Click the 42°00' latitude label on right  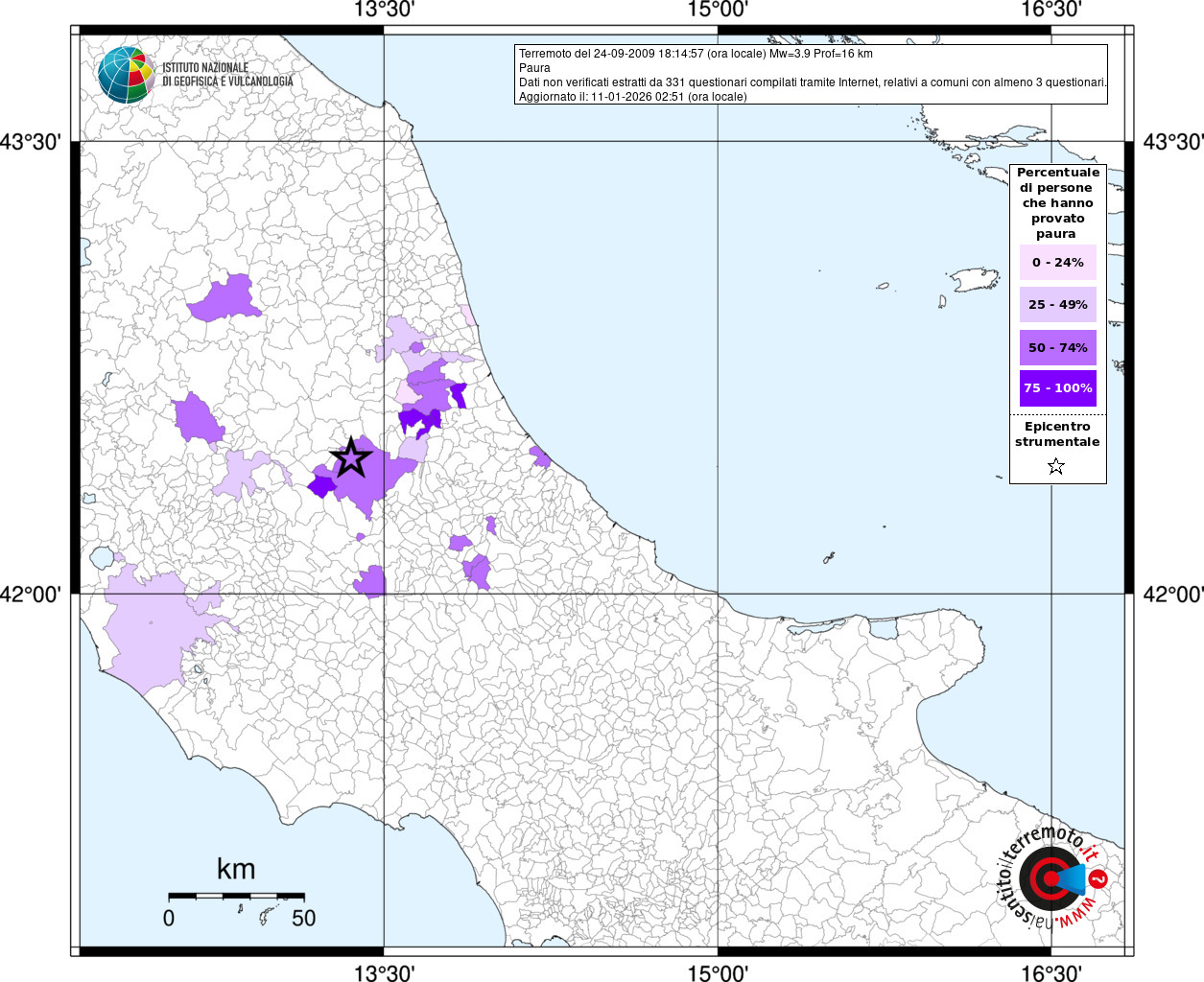tap(1172, 595)
